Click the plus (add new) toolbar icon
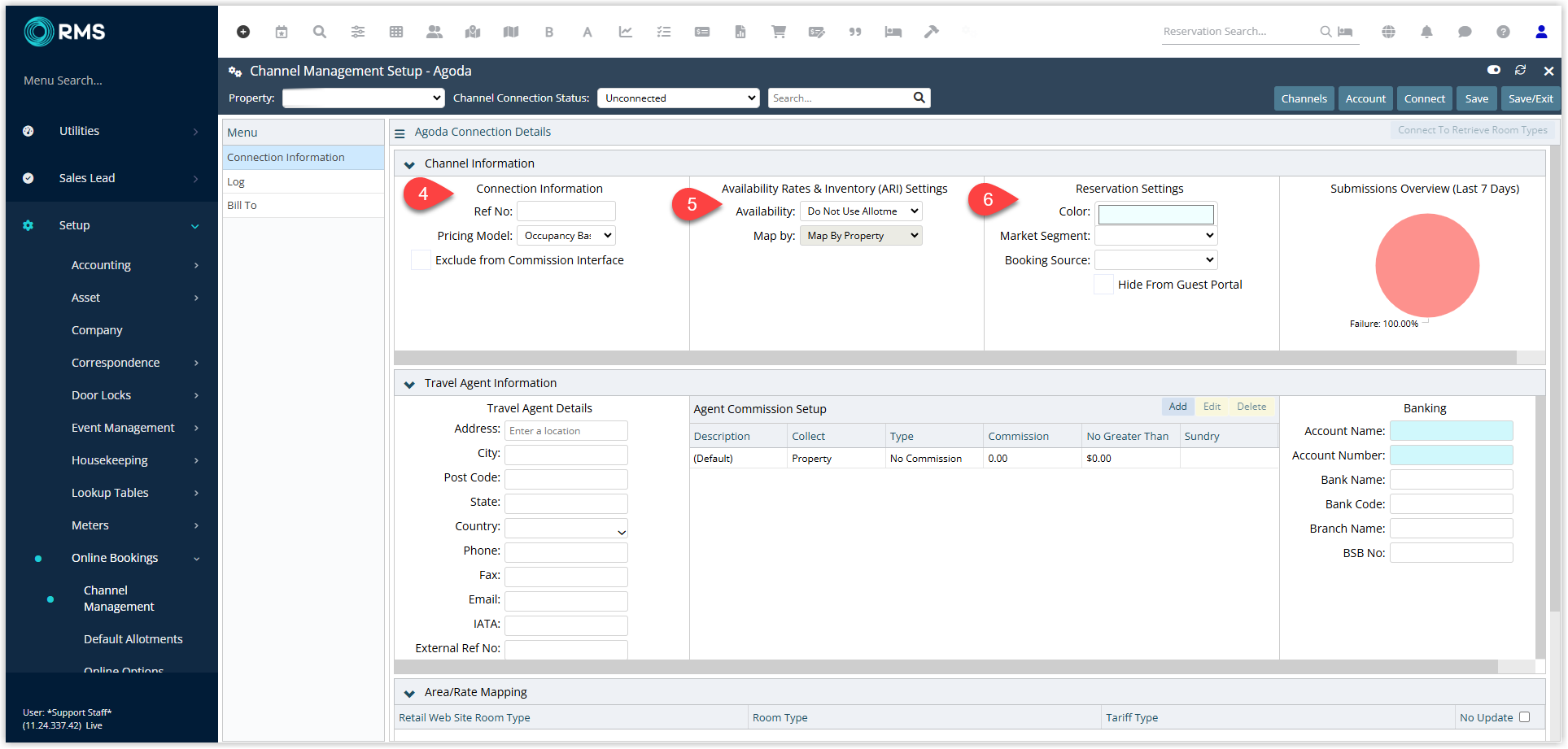The width and height of the screenshot is (1568, 749). click(242, 32)
